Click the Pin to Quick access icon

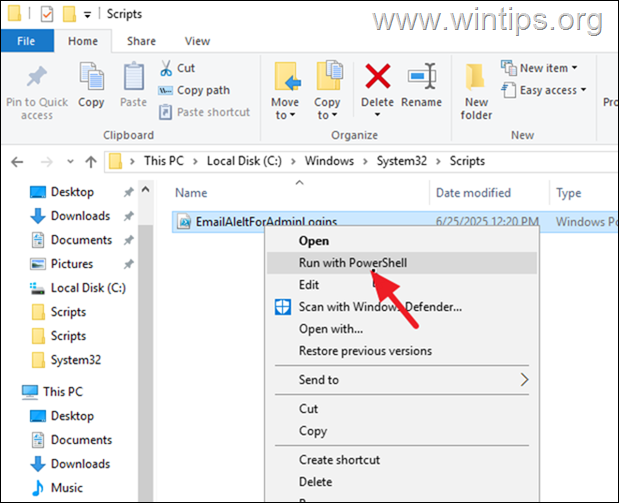point(37,77)
